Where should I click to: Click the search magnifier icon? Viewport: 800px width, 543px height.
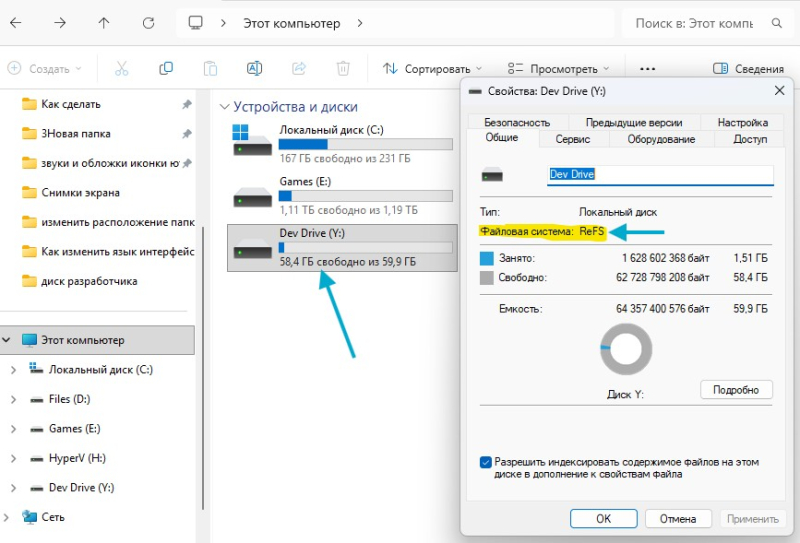[x=777, y=23]
